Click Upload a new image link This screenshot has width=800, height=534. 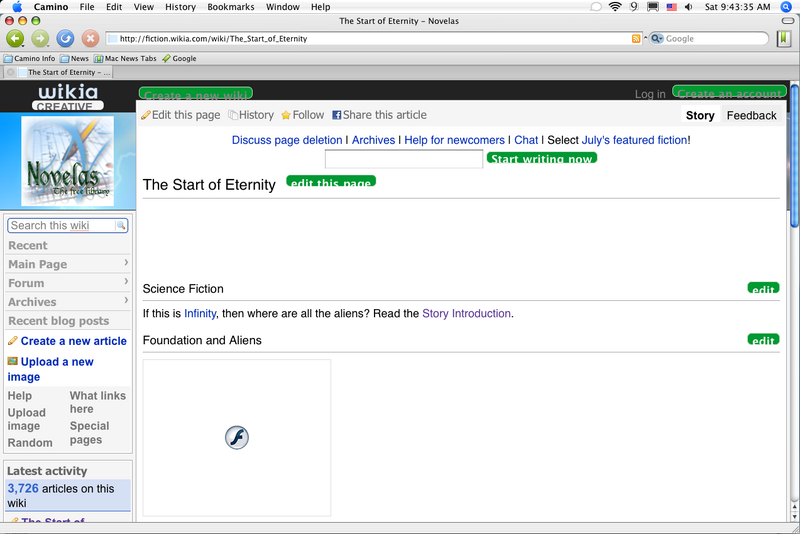point(50,369)
